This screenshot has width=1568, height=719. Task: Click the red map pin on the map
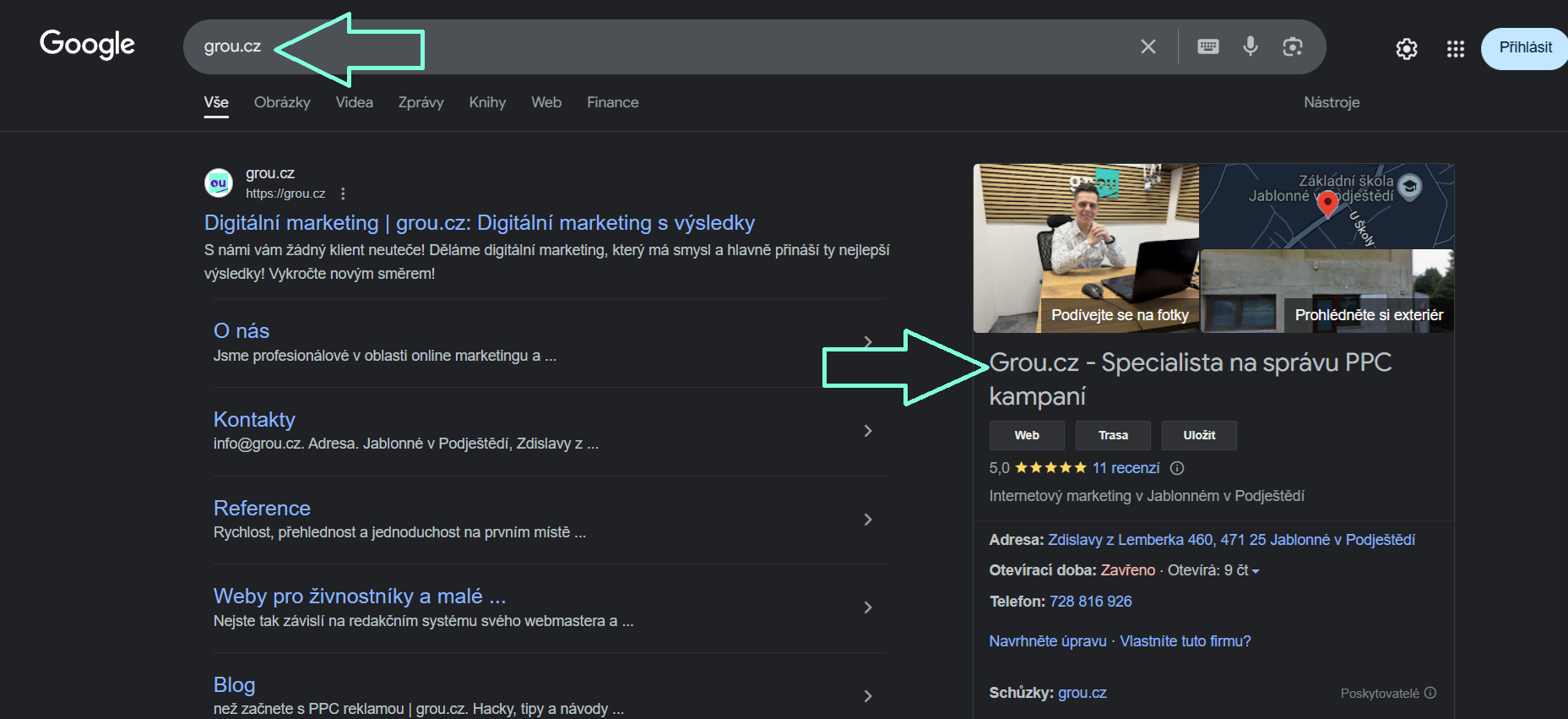[1327, 204]
